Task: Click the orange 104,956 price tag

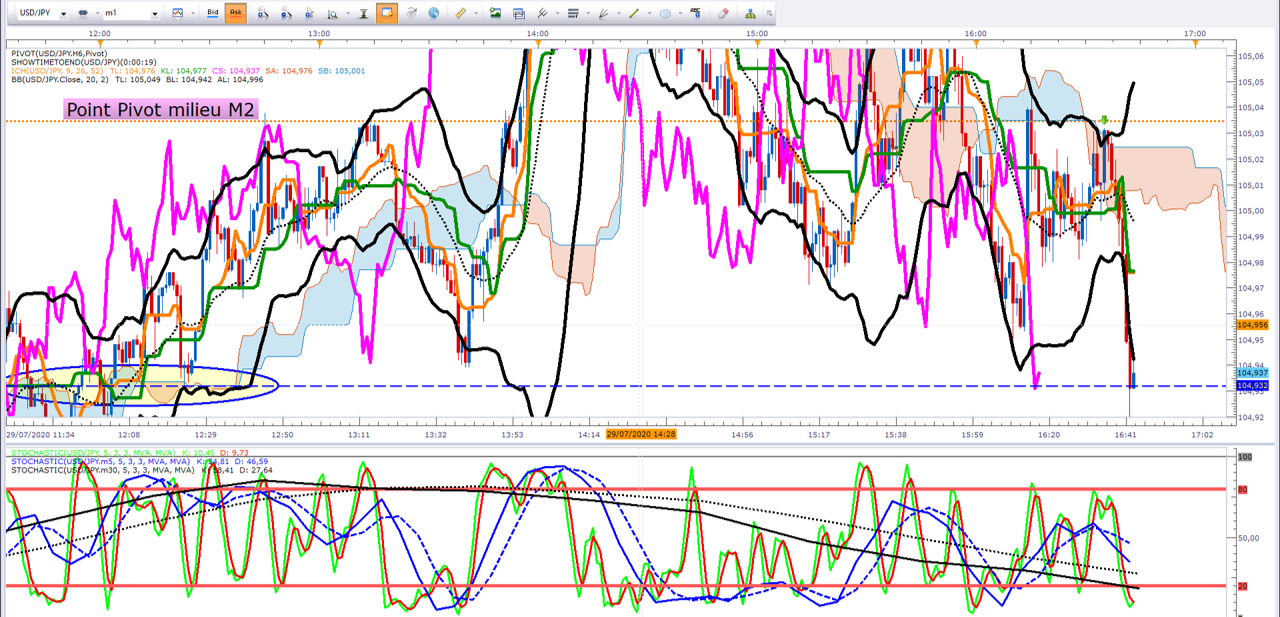Action: click(x=1252, y=325)
